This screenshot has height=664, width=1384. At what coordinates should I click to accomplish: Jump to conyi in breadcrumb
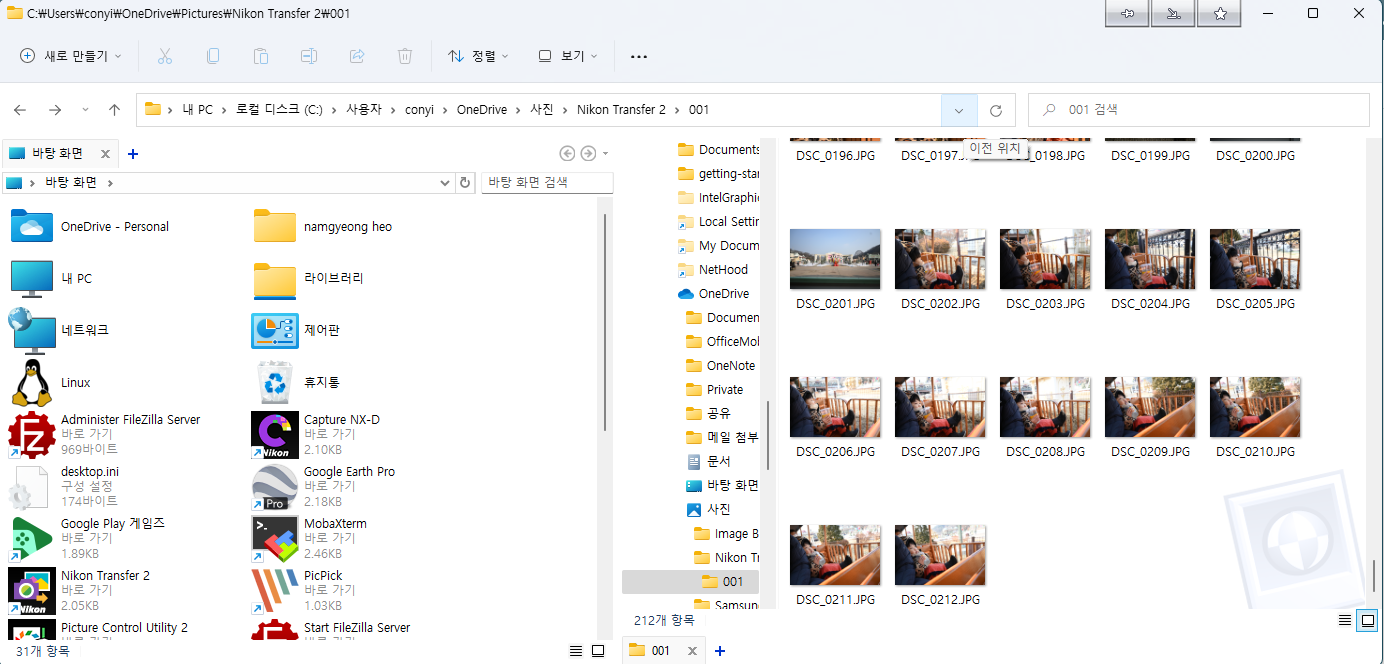pyautogui.click(x=419, y=110)
